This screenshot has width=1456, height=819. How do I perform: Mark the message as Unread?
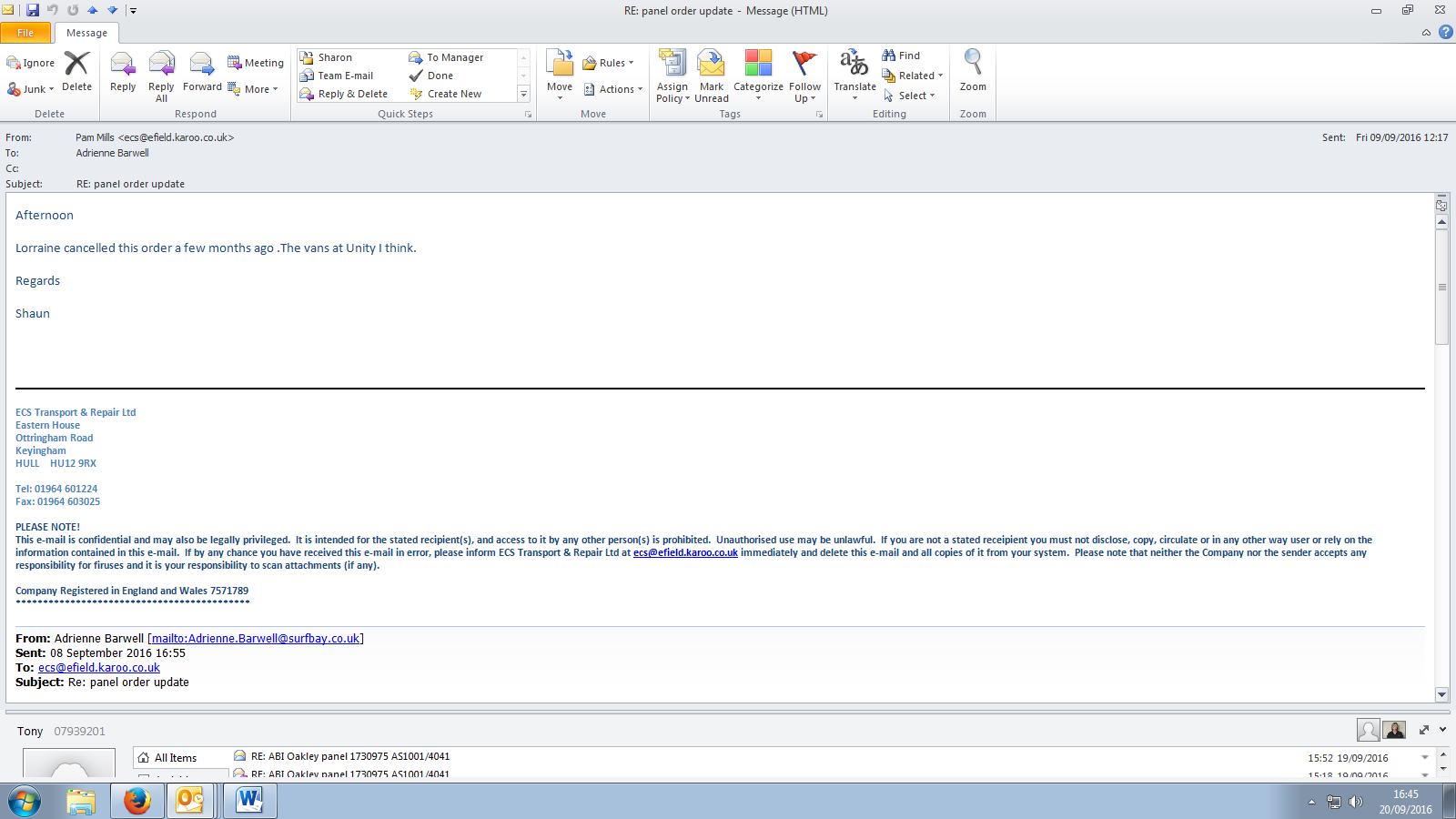point(712,76)
